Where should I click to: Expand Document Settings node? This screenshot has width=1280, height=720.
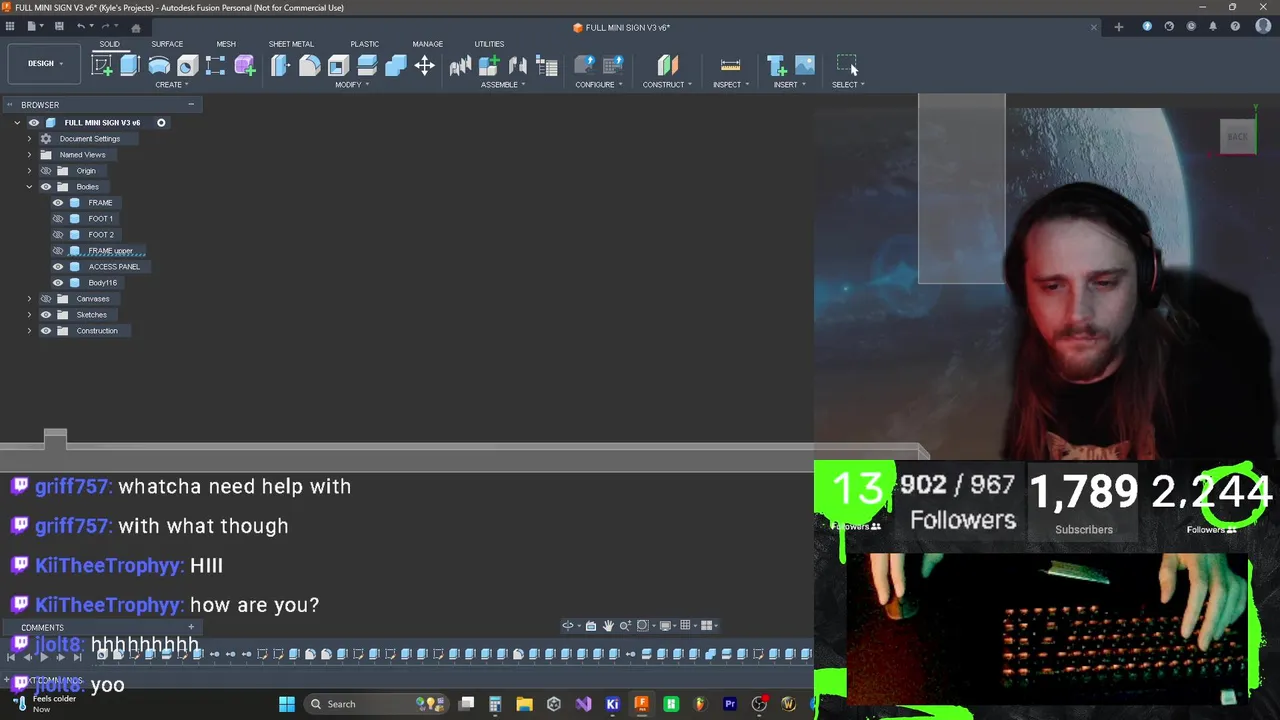coord(29,139)
